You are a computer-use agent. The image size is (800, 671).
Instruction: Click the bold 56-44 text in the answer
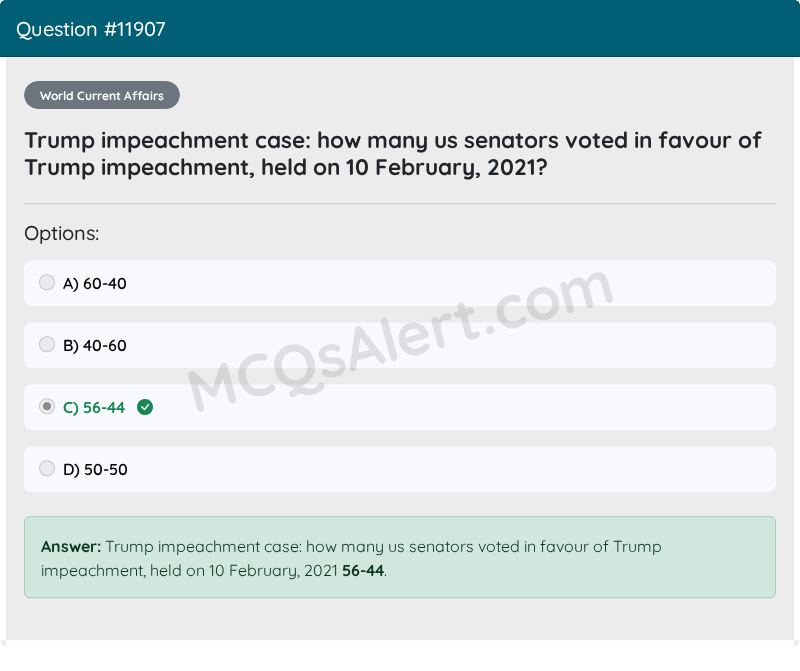pos(362,569)
